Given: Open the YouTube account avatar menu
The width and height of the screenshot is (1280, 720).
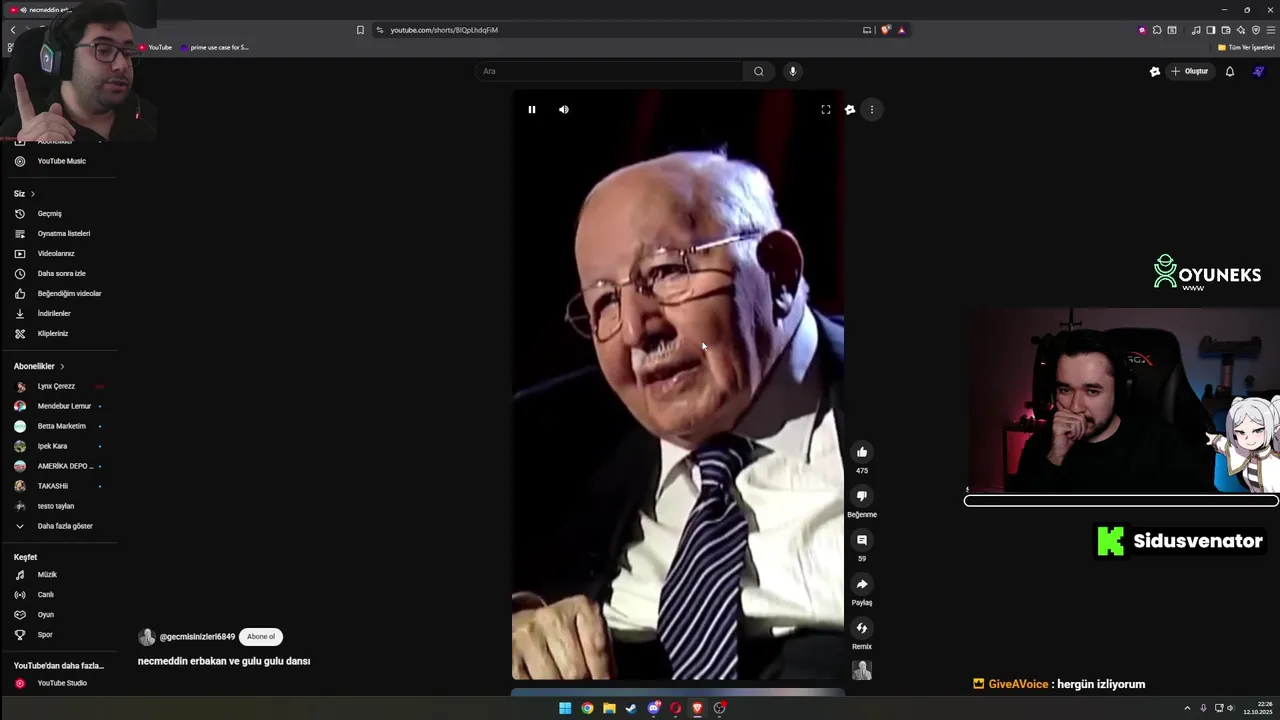Looking at the screenshot, I should pos(1259,71).
